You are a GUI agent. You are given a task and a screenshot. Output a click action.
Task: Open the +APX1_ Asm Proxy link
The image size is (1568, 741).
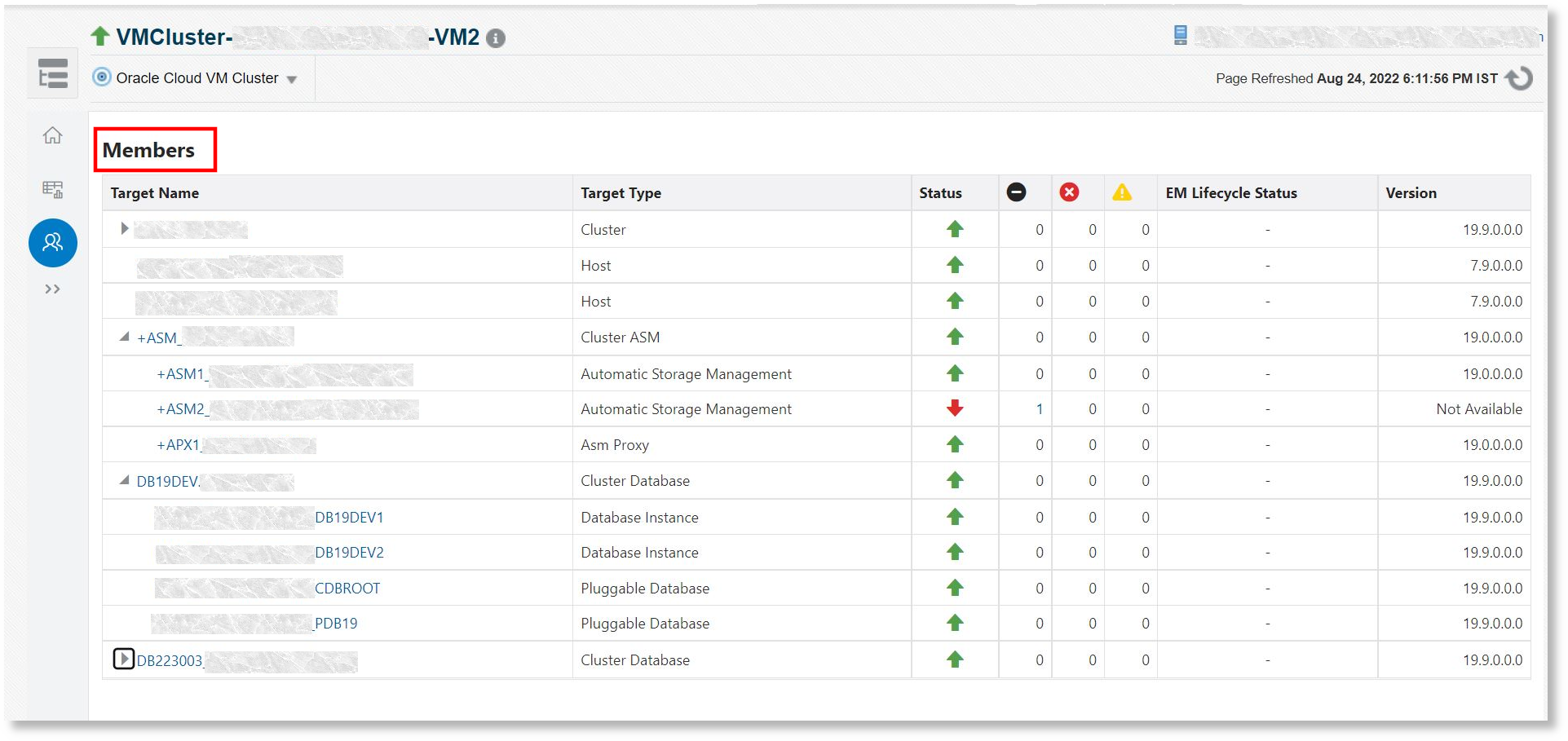pos(179,445)
